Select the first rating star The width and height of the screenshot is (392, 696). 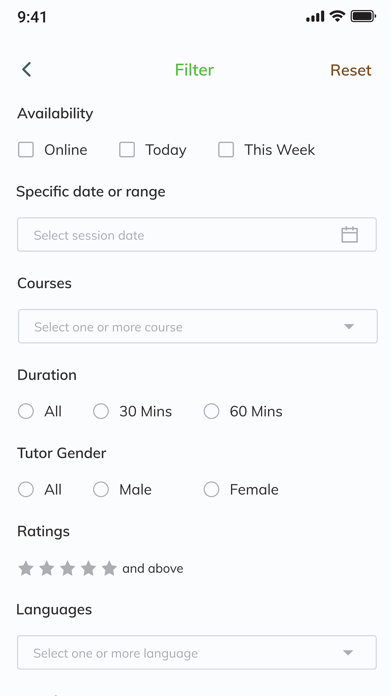pyautogui.click(x=26, y=568)
